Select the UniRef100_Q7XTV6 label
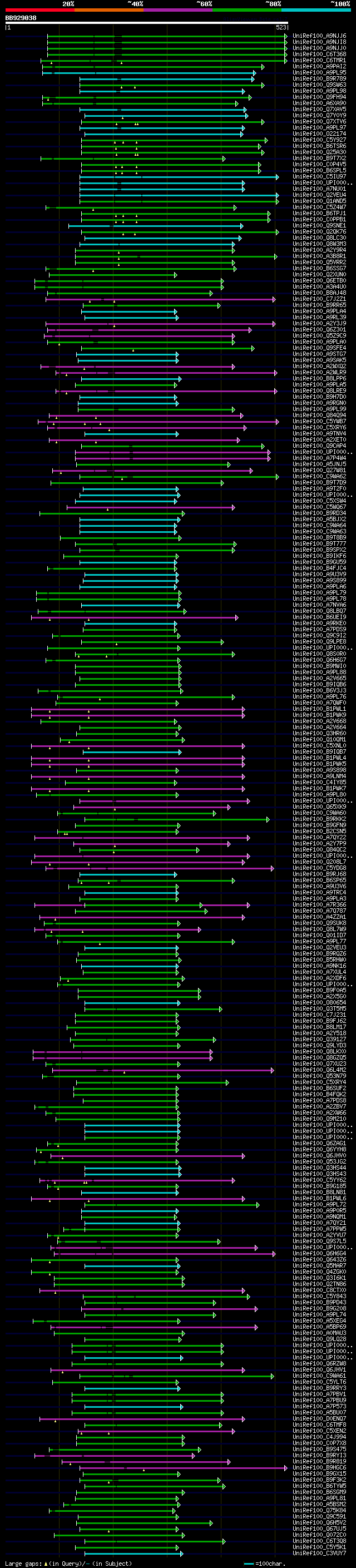This screenshot has width=356, height=1568. pos(319,122)
